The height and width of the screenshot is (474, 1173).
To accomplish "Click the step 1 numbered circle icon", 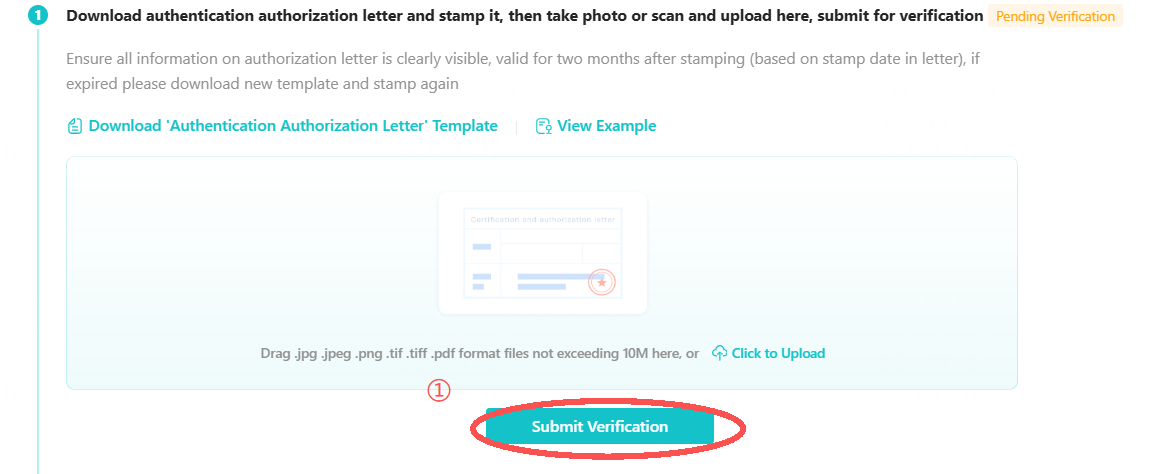I will pos(38,16).
